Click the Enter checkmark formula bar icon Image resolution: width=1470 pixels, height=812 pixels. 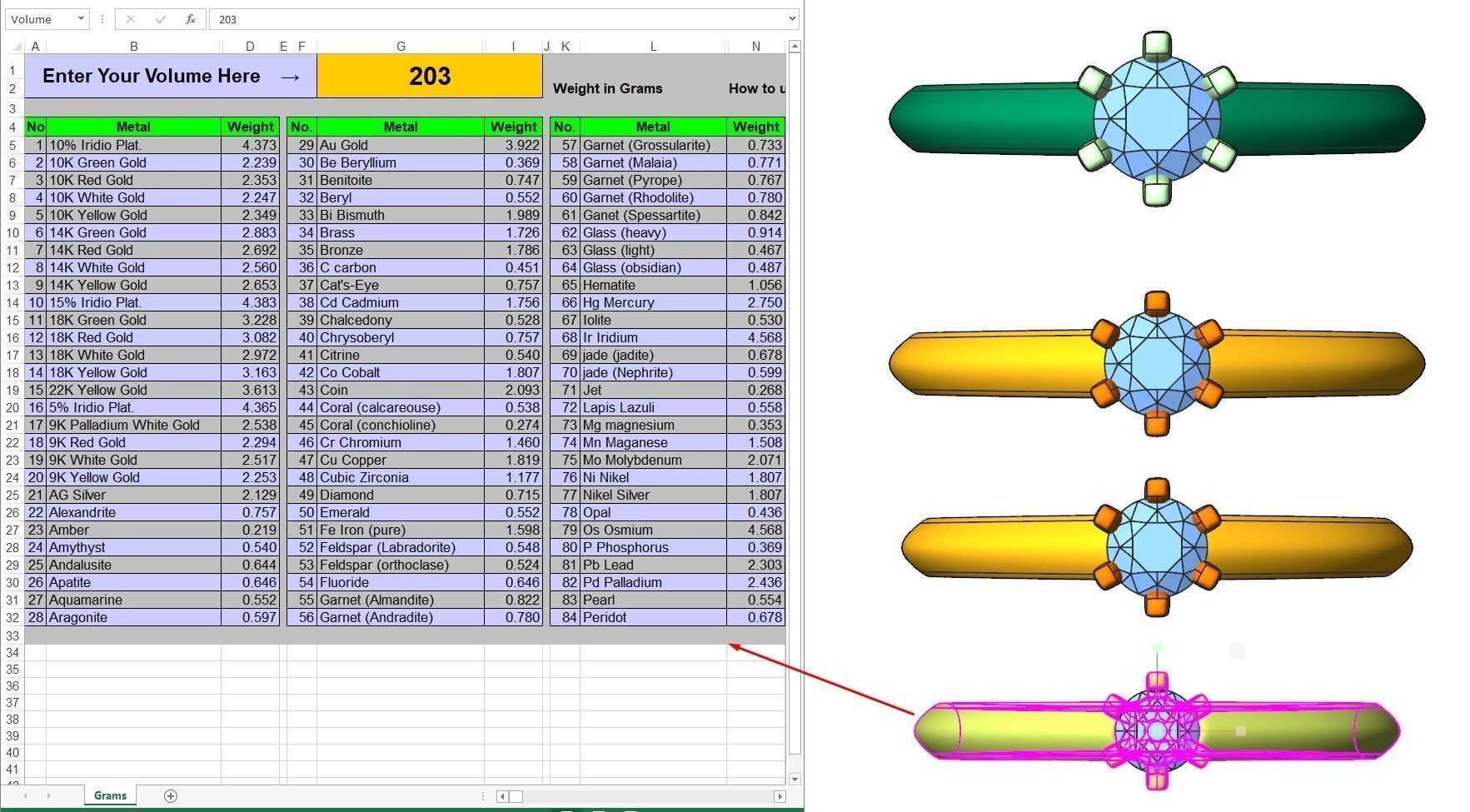pos(161,19)
